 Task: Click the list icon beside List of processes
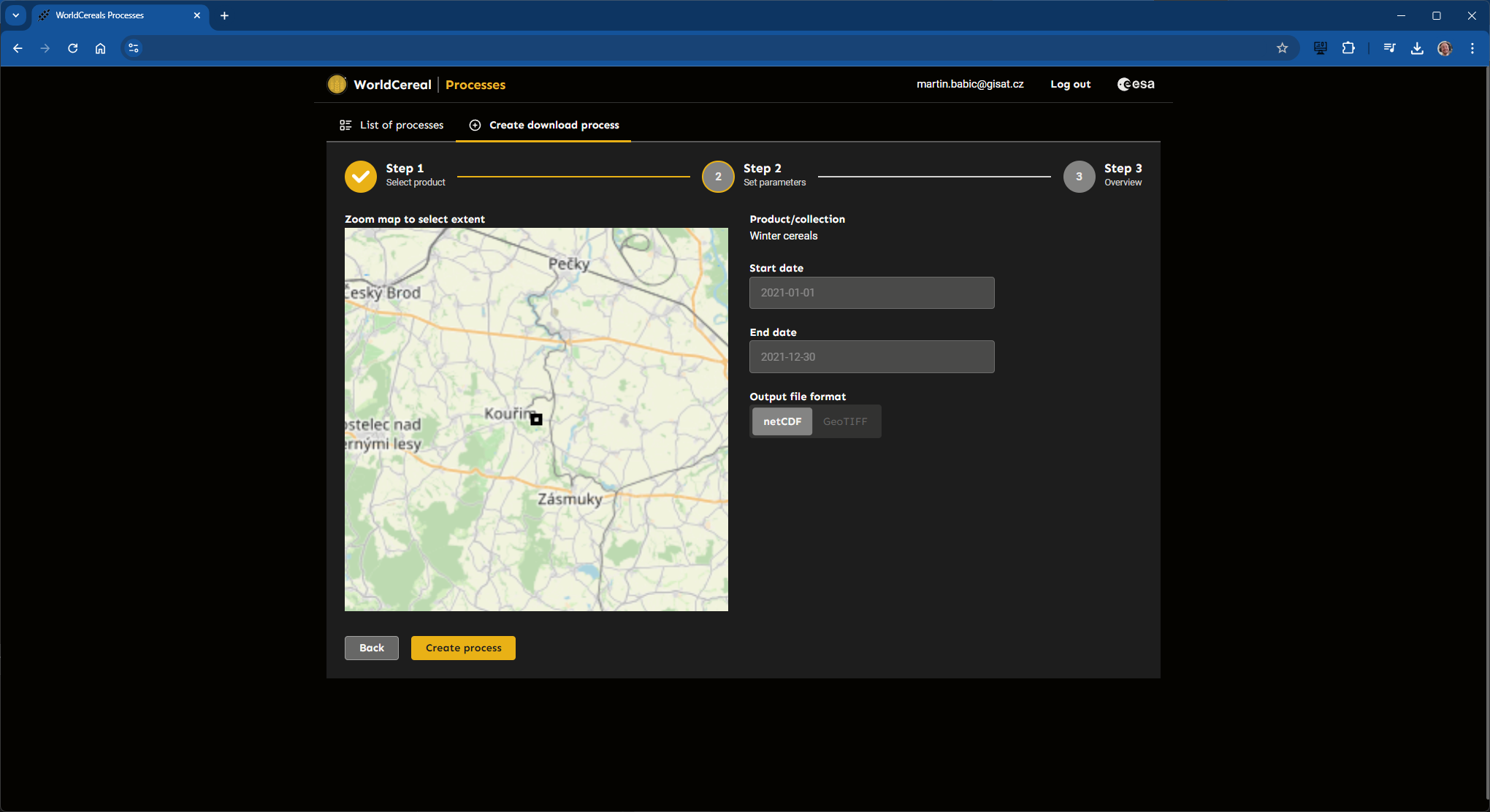pos(345,126)
